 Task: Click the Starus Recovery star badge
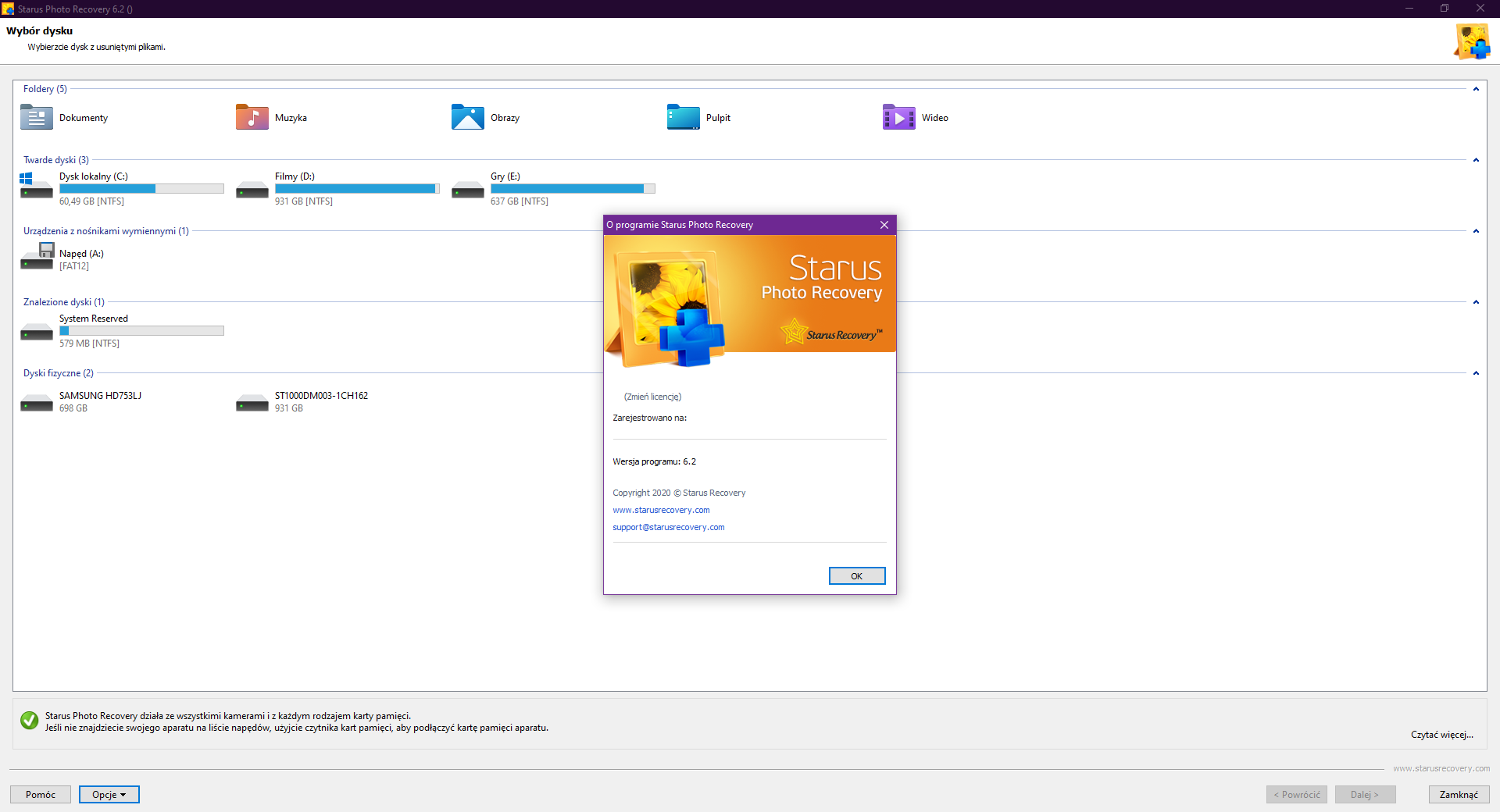[831, 332]
